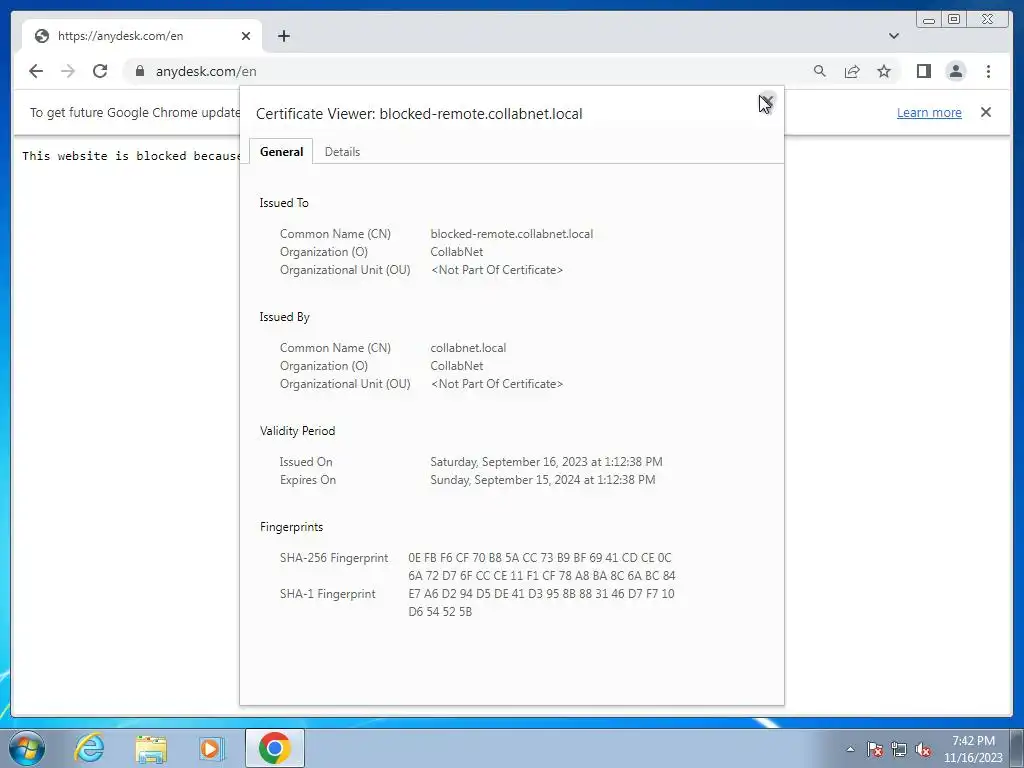This screenshot has width=1024, height=768.
Task: Click the 'This website is blocked' page text
Action: 131,155
